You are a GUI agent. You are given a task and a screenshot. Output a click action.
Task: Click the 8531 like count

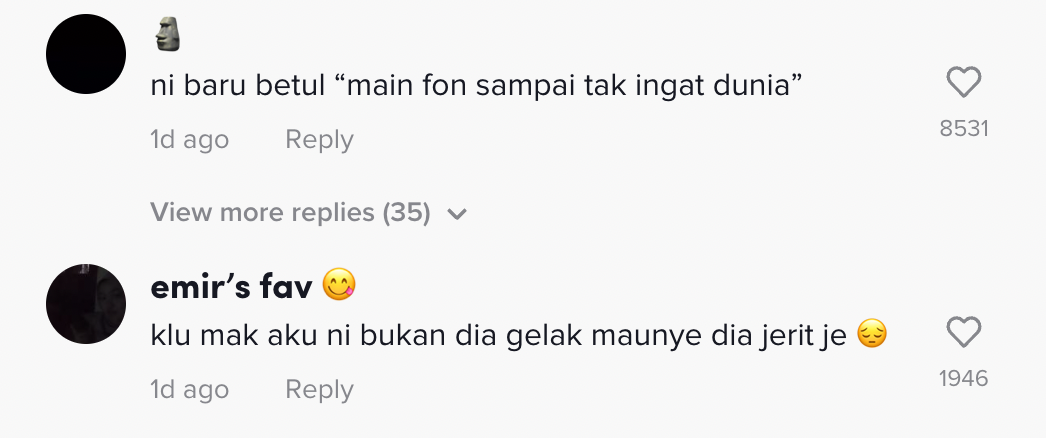coord(963,129)
